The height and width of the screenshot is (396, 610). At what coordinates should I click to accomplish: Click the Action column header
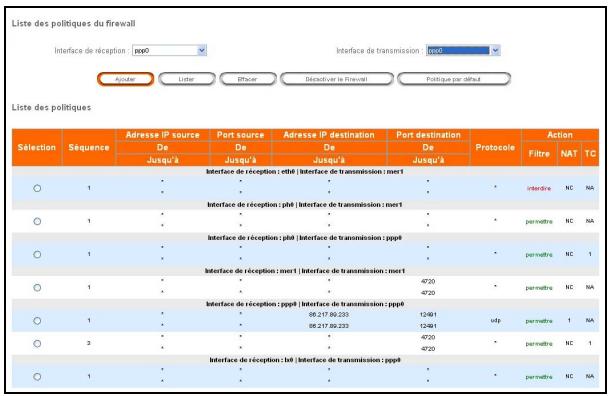[x=560, y=135]
